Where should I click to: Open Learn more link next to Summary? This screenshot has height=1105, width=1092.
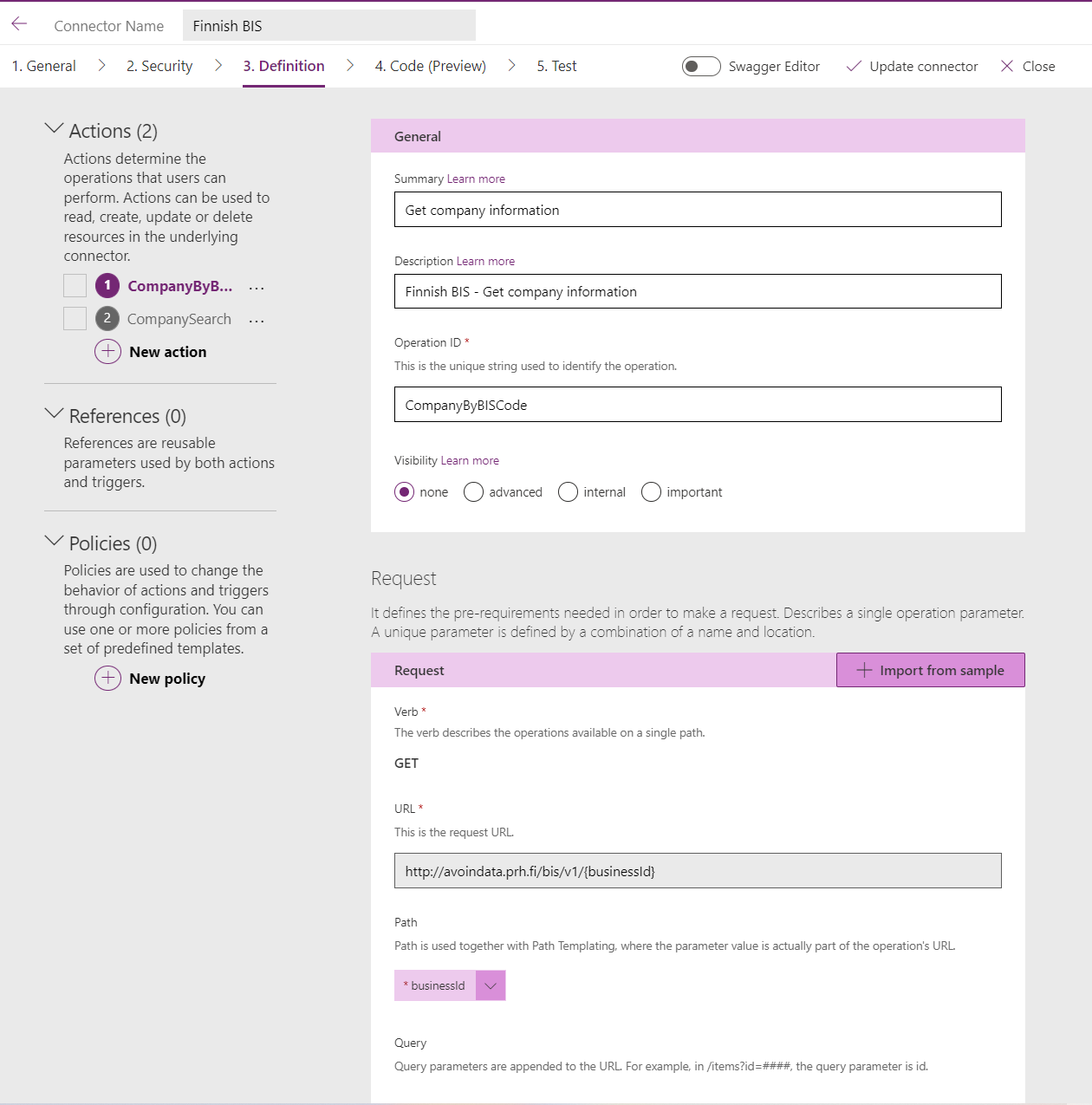(x=476, y=179)
